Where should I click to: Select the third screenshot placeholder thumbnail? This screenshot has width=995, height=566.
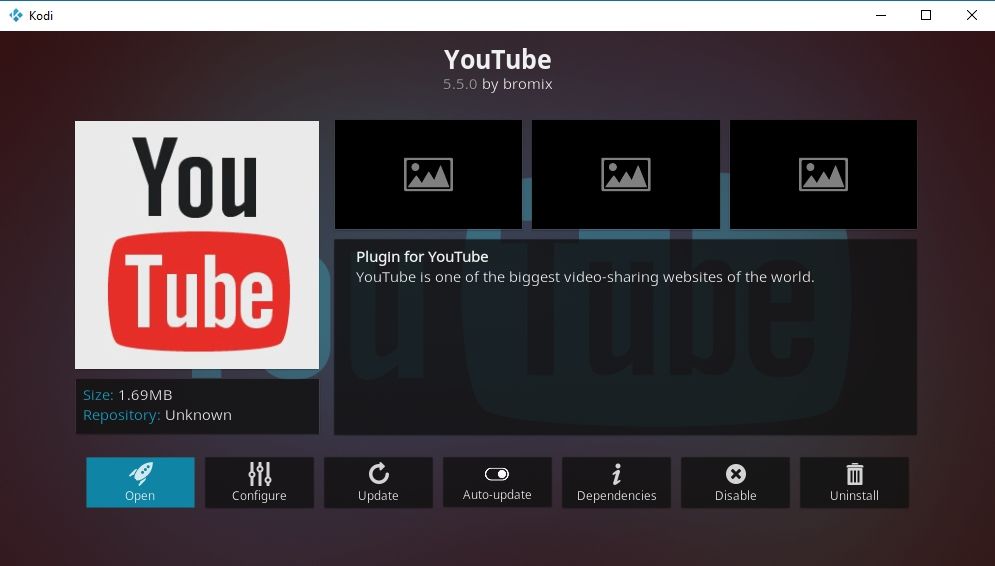823,174
